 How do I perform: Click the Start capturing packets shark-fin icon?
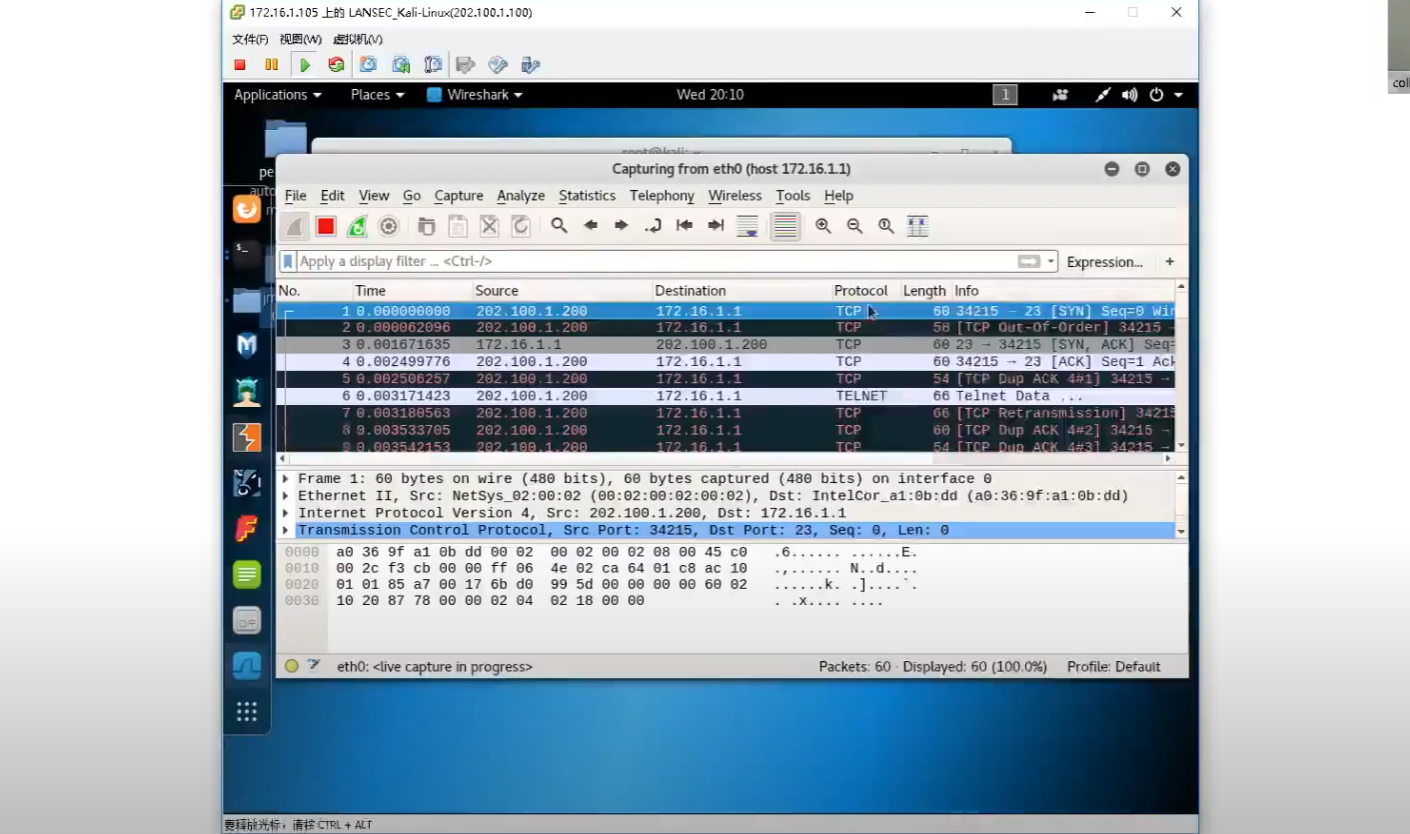294,226
